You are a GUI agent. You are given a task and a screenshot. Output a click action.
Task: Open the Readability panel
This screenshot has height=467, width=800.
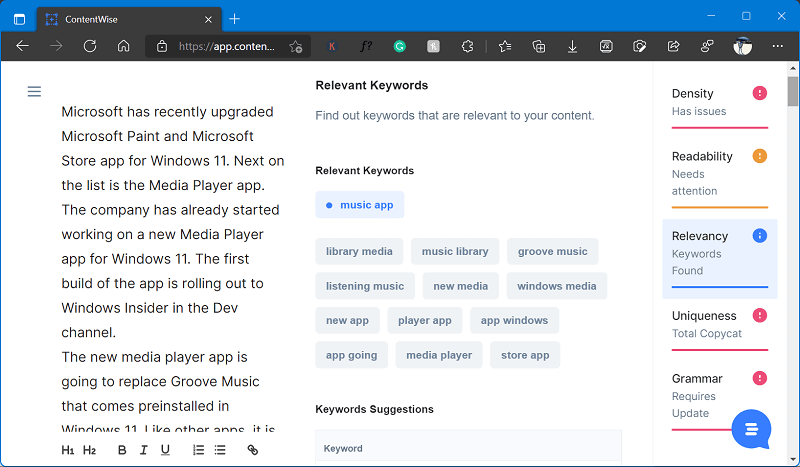(719, 179)
